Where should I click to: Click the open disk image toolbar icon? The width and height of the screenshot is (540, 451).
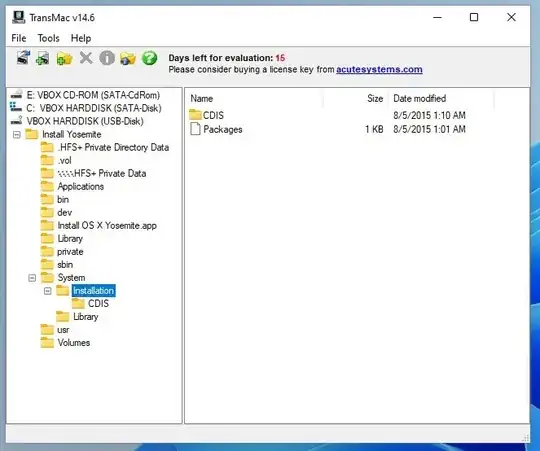pos(23,58)
